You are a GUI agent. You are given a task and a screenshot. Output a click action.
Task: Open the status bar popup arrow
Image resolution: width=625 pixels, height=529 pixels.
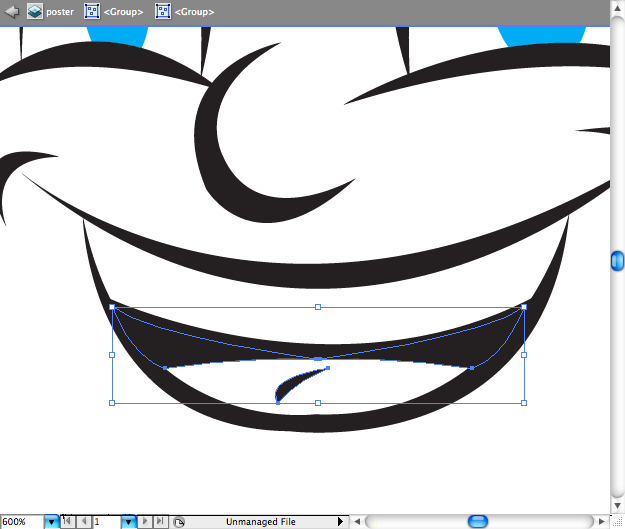[x=340, y=521]
